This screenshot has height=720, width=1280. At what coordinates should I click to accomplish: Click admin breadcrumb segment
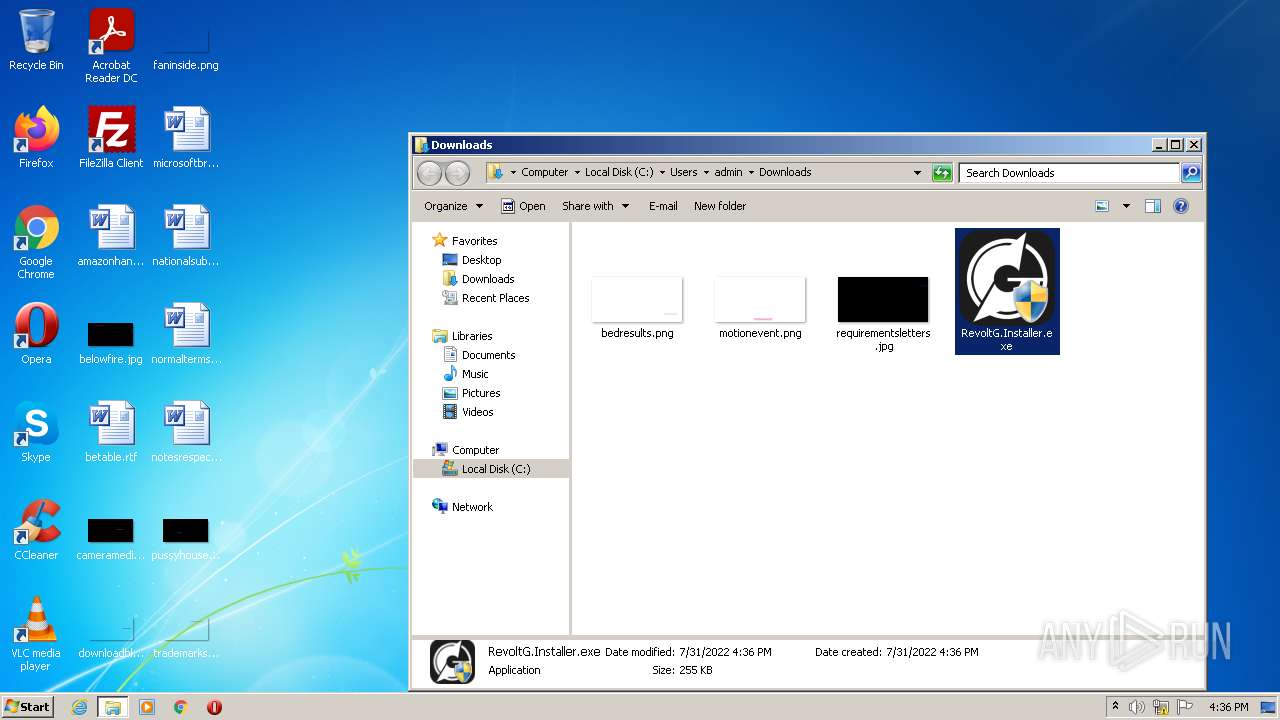pyautogui.click(x=728, y=172)
